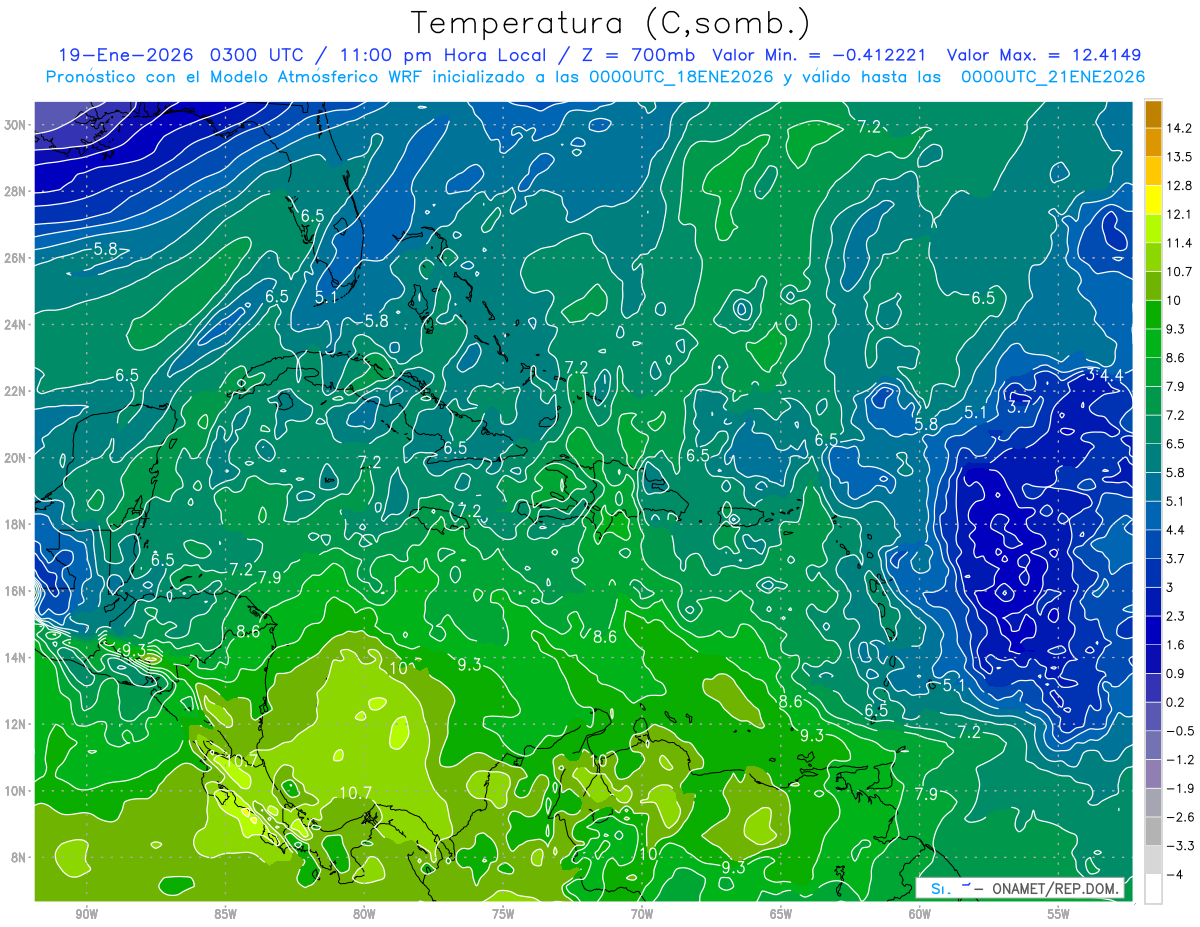Click the 3.7 contour label near 22N
This screenshot has height=927, width=1200.
coord(1018,406)
